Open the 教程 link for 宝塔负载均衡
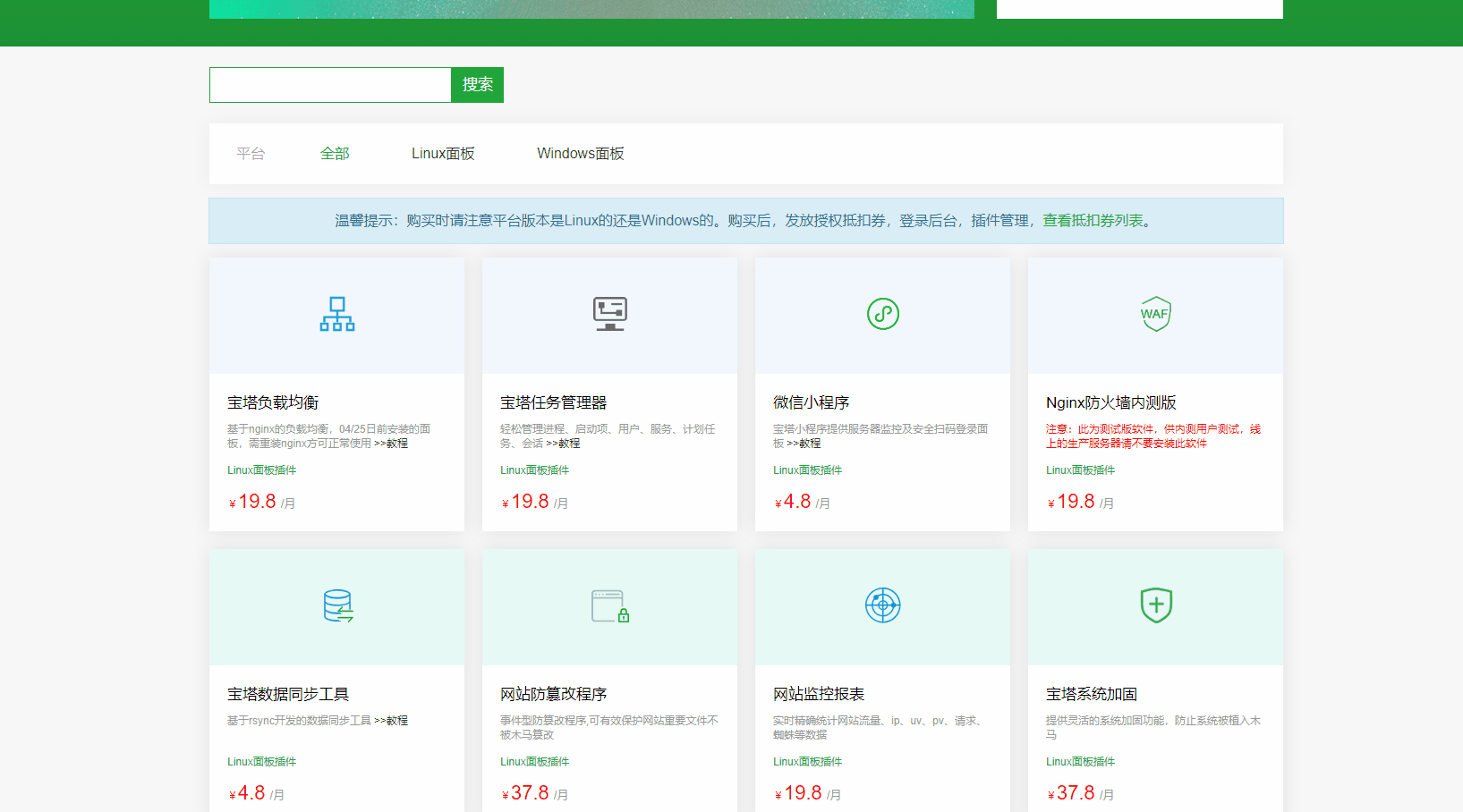 pyautogui.click(x=391, y=444)
